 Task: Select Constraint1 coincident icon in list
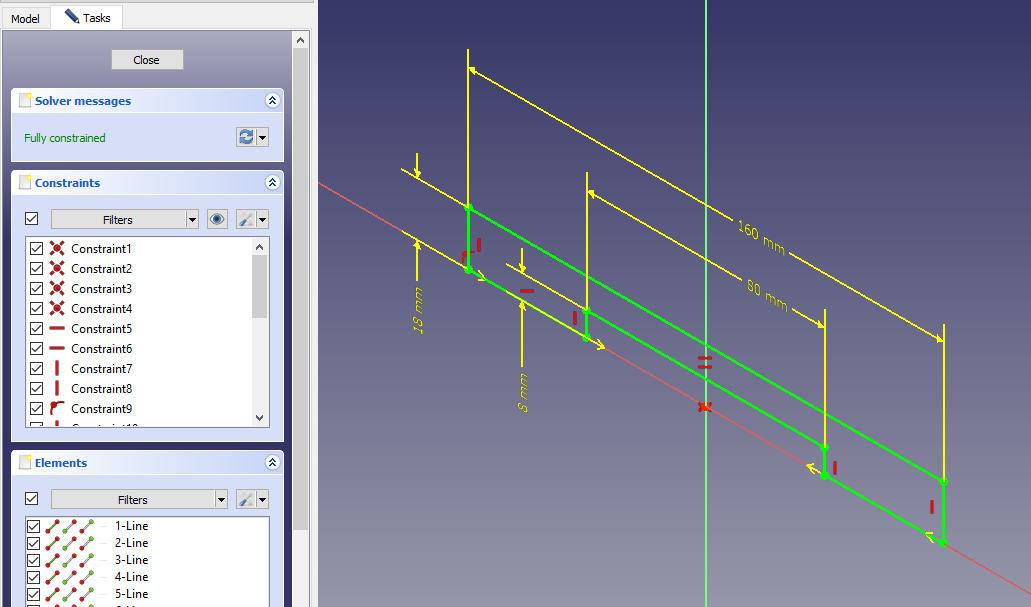57,249
